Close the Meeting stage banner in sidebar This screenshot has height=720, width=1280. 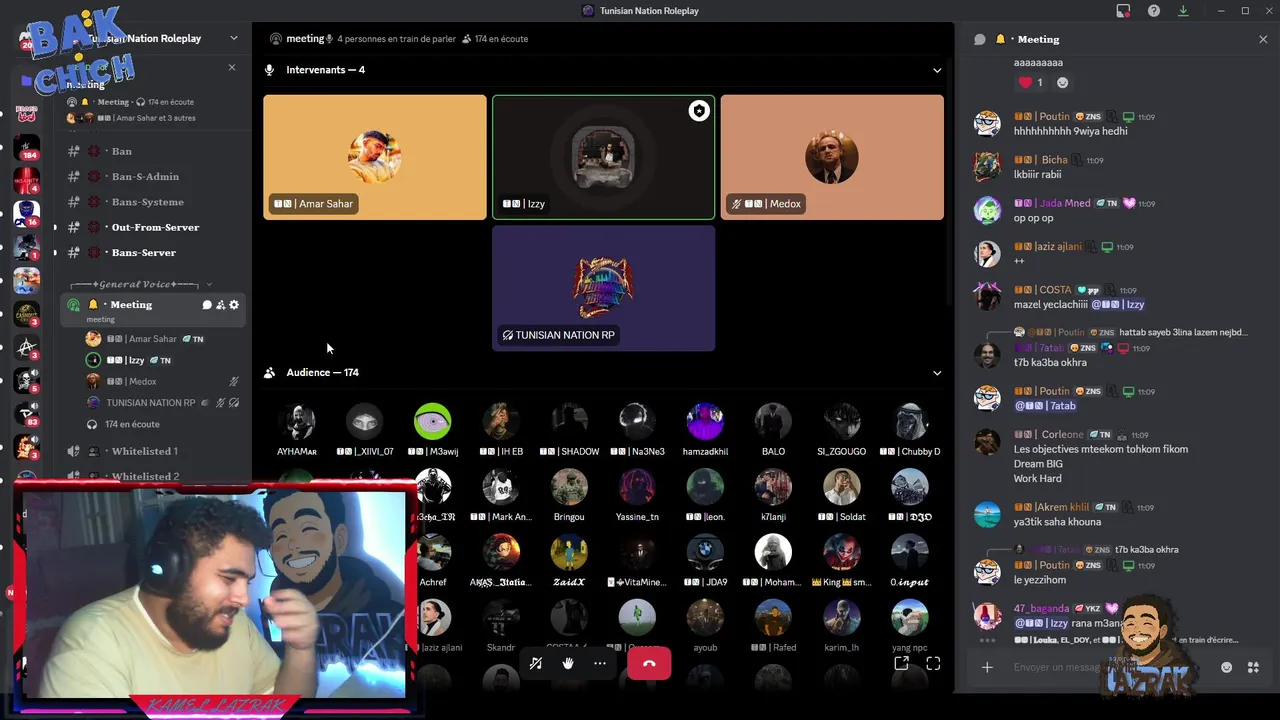point(232,68)
